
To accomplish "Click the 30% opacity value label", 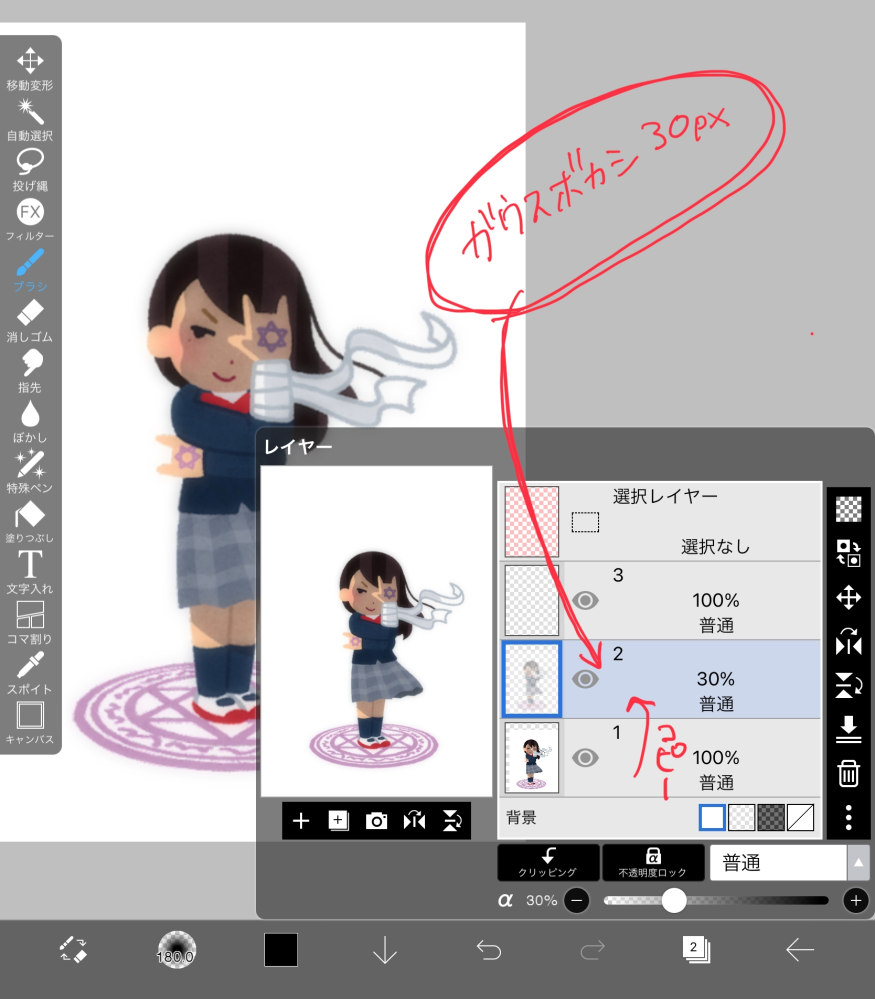I will click(542, 900).
